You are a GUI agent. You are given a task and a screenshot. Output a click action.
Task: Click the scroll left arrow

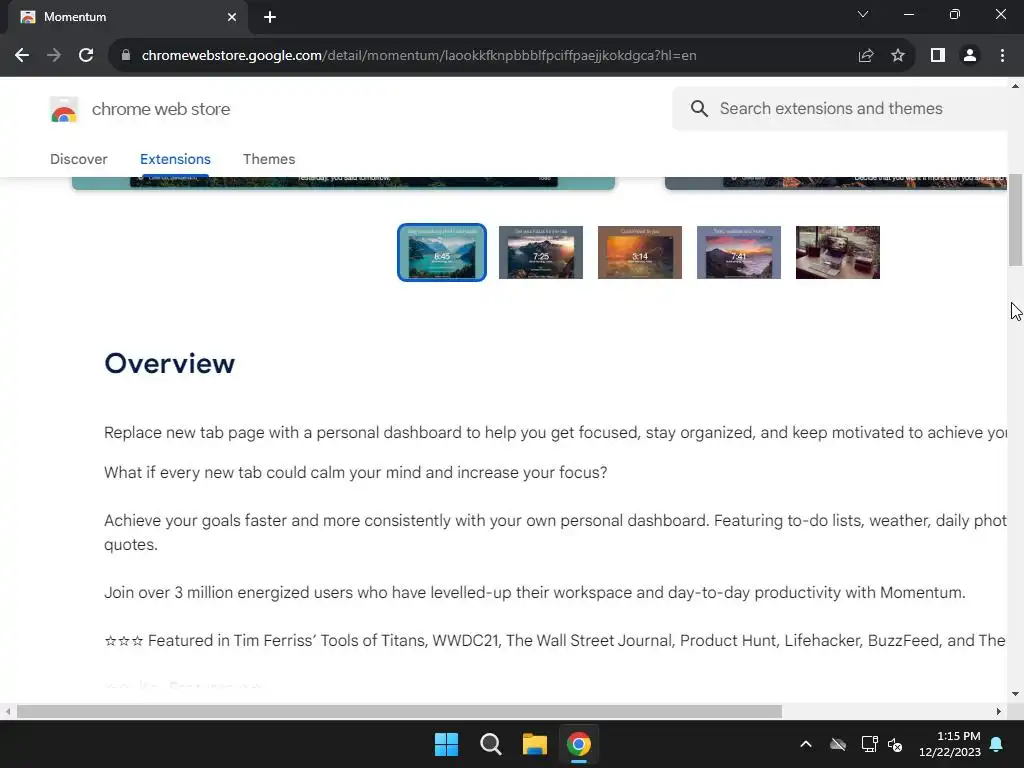pyautogui.click(x=8, y=711)
